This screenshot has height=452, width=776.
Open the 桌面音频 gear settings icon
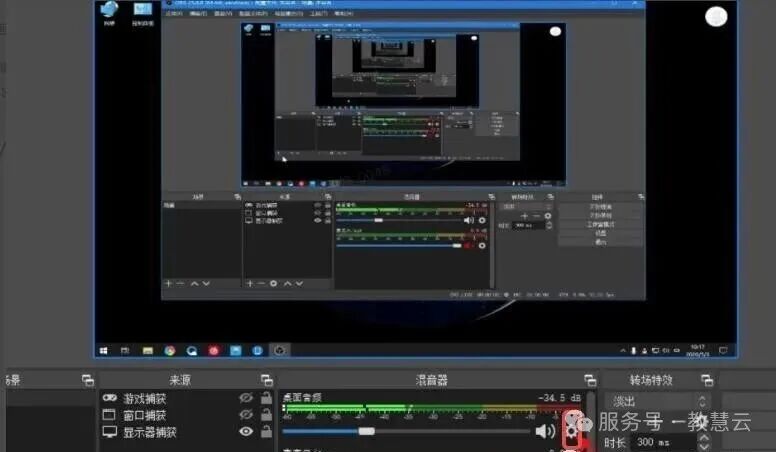573,432
